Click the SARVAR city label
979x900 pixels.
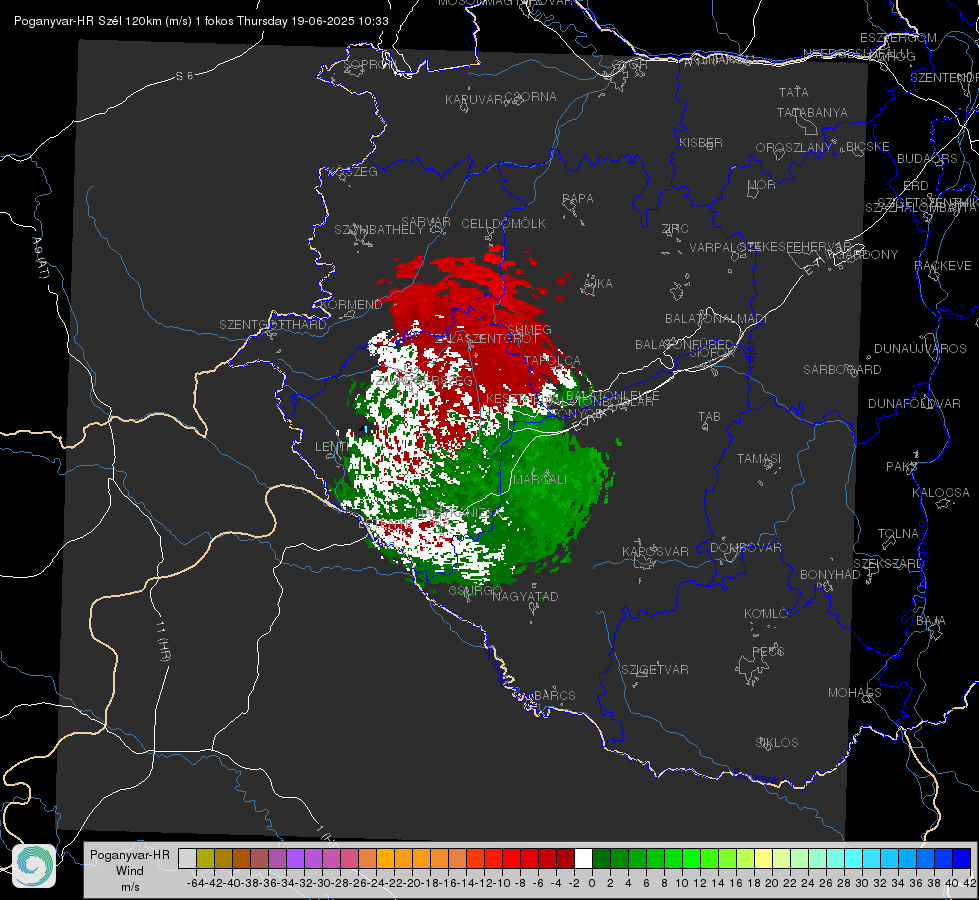click(x=426, y=222)
